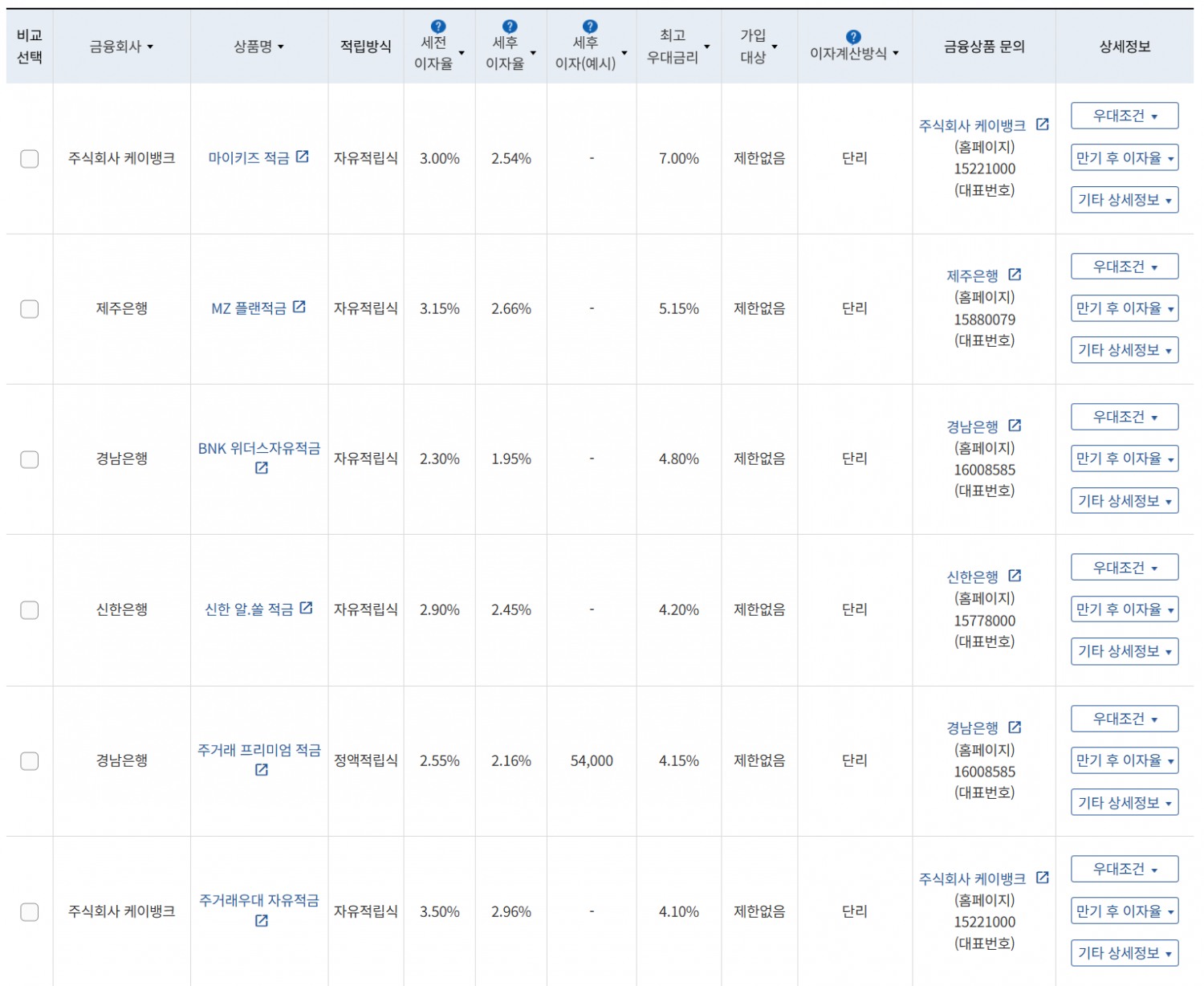The width and height of the screenshot is (1204, 986).
Task: Open external link icon under 주거래우대 자유적금
Action: tap(261, 920)
